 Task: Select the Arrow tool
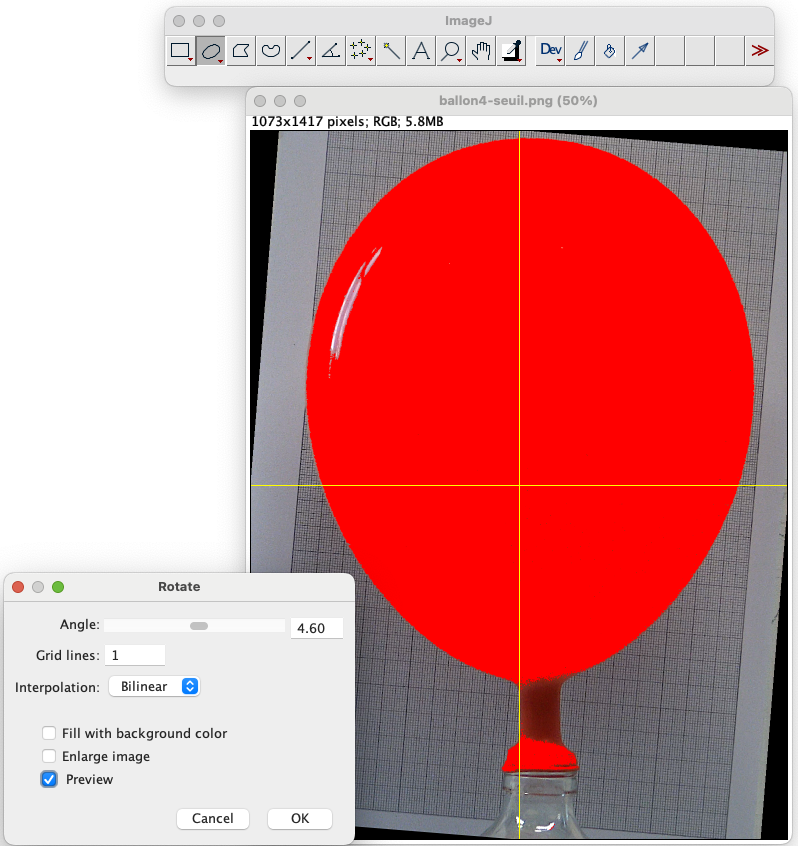[640, 51]
